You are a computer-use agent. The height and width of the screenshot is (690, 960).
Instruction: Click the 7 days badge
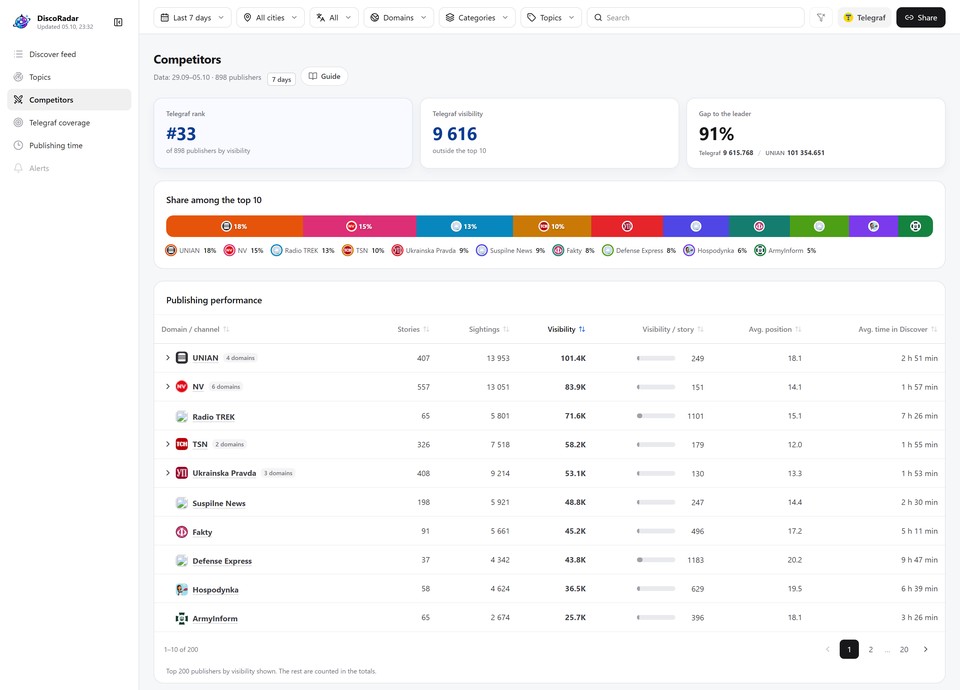pos(282,79)
